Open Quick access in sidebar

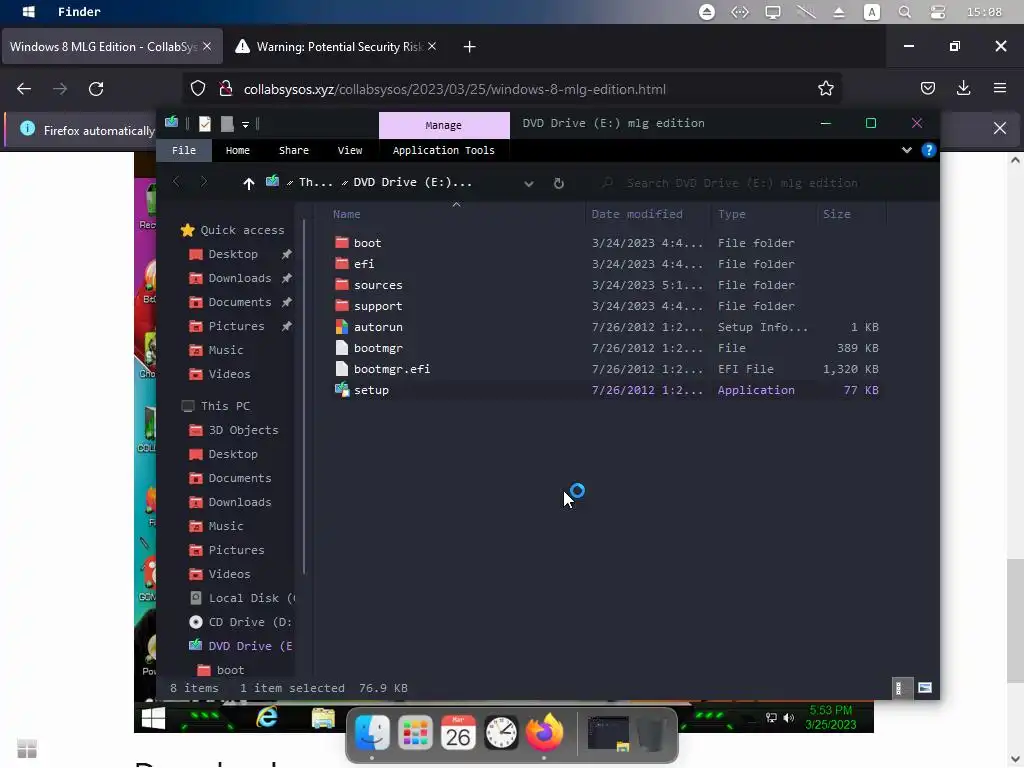tap(233, 231)
